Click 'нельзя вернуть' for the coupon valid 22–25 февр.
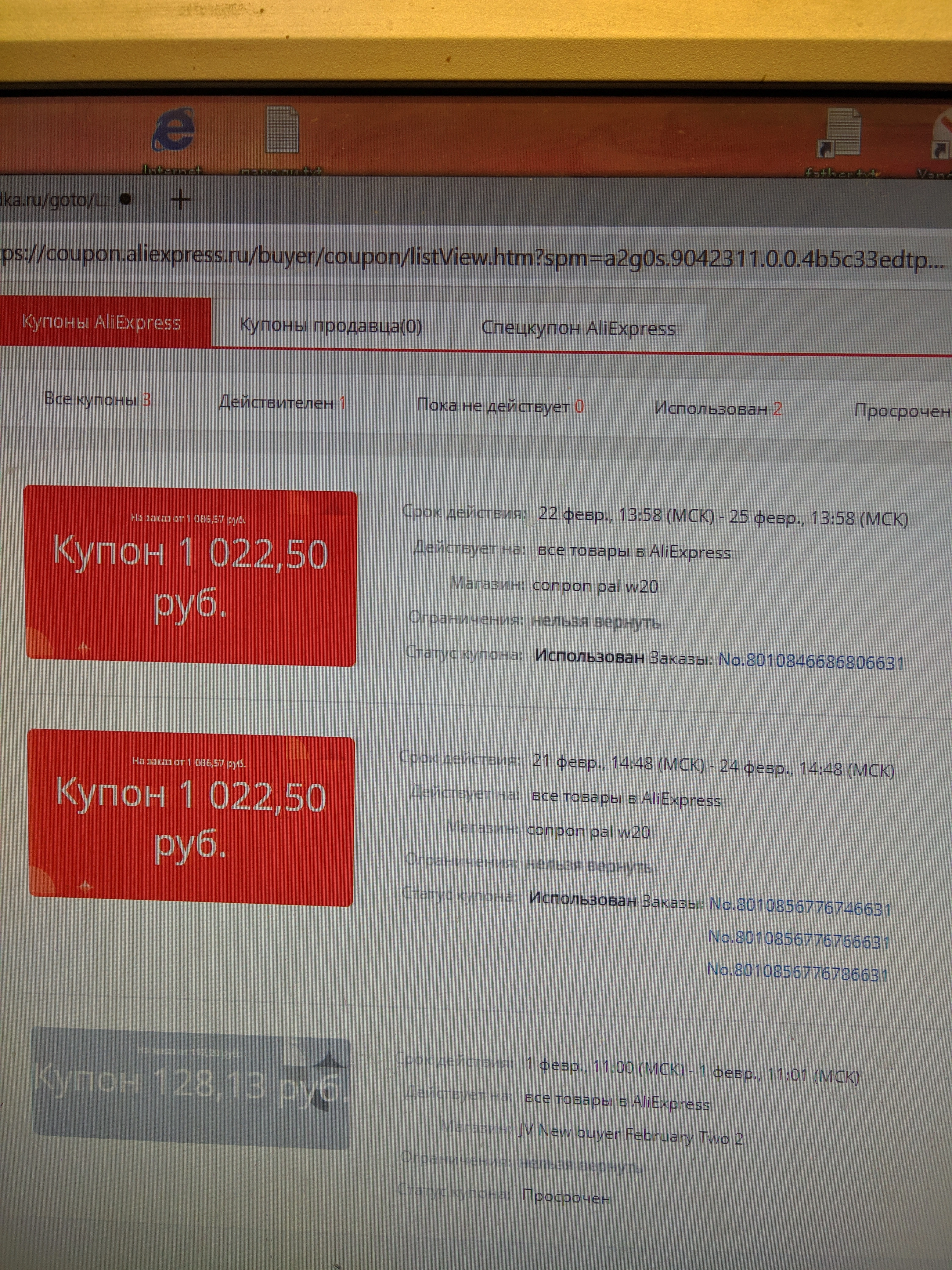 point(596,622)
